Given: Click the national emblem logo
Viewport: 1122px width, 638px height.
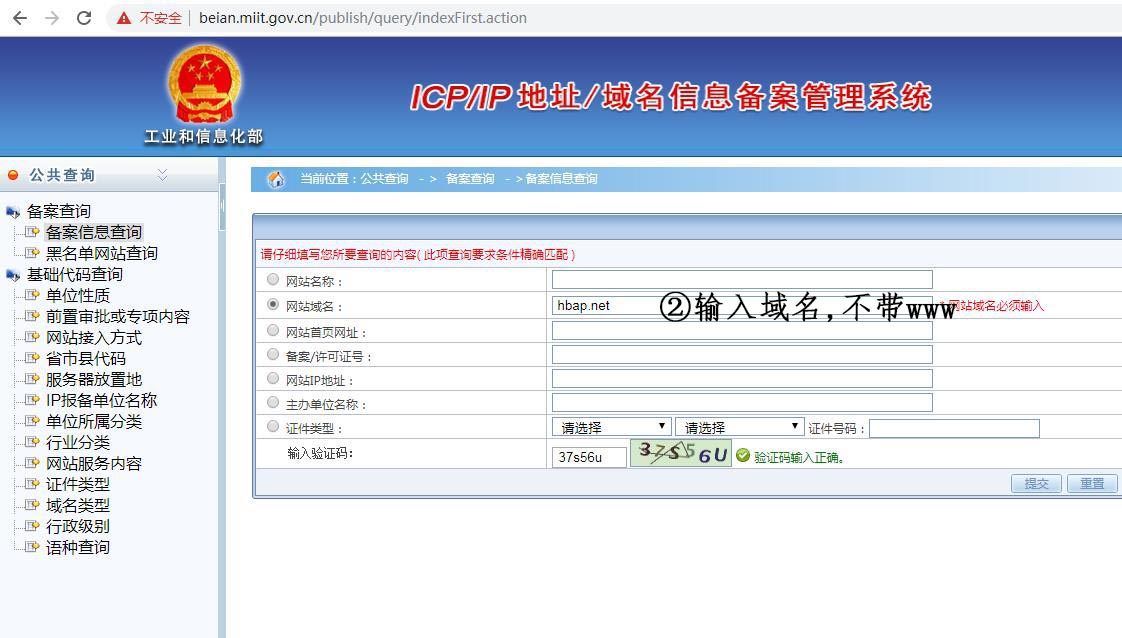Looking at the screenshot, I should tap(204, 84).
